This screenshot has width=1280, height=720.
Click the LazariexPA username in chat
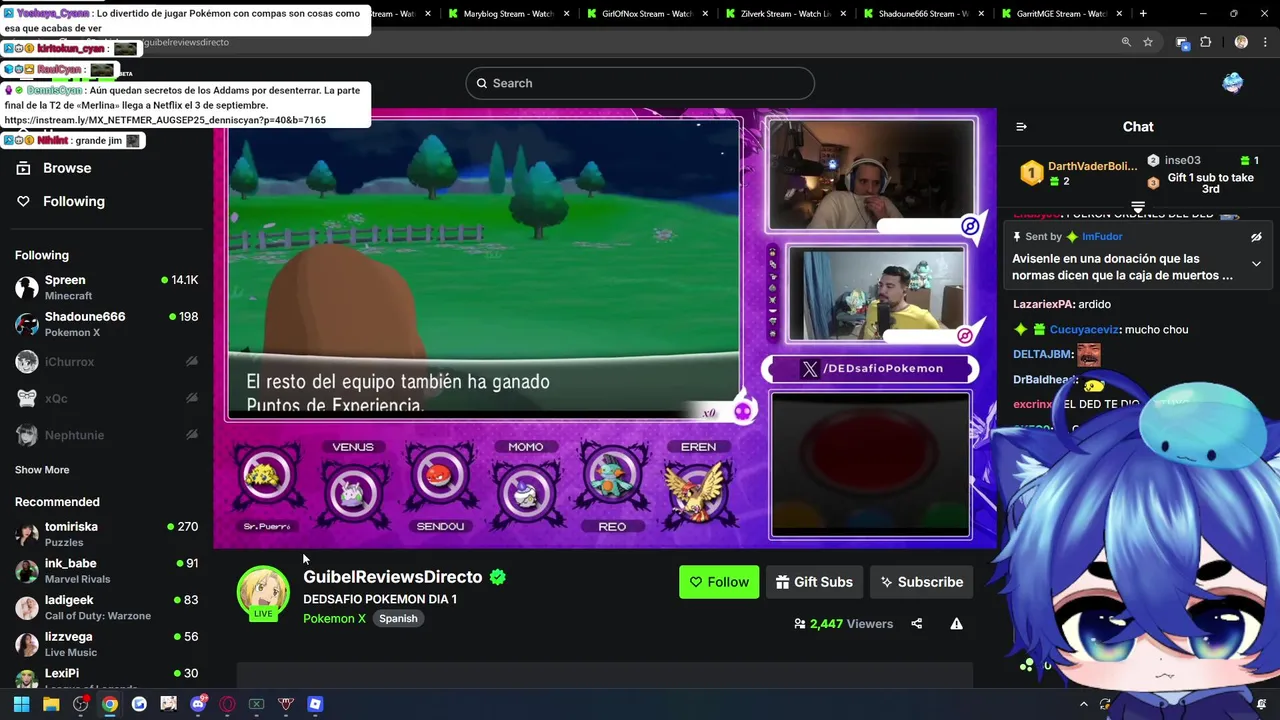[1043, 304]
